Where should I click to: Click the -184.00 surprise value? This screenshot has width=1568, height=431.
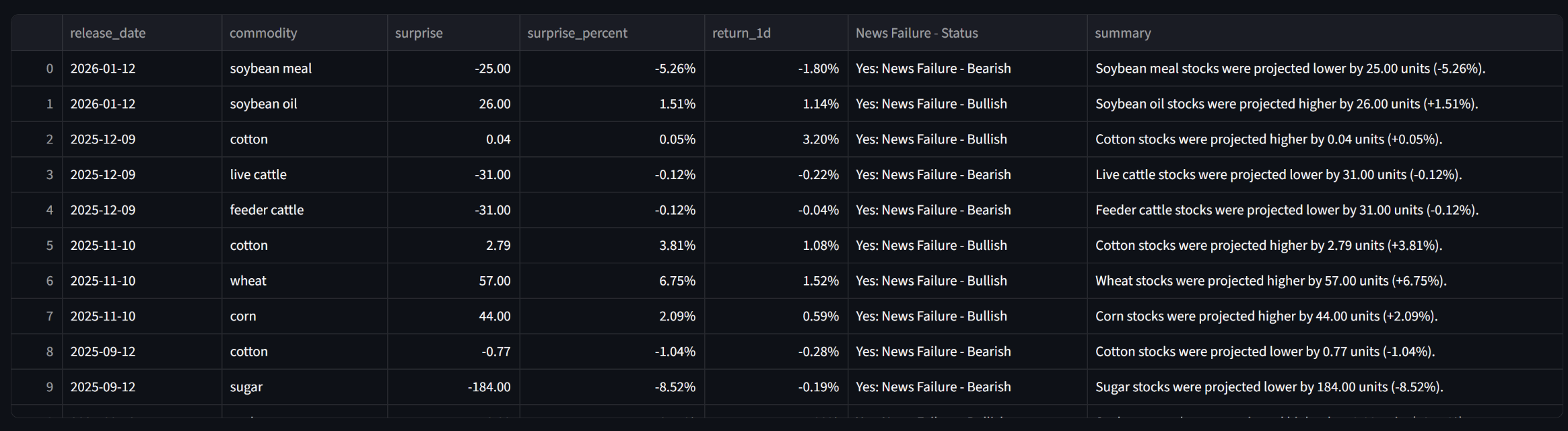[x=489, y=387]
